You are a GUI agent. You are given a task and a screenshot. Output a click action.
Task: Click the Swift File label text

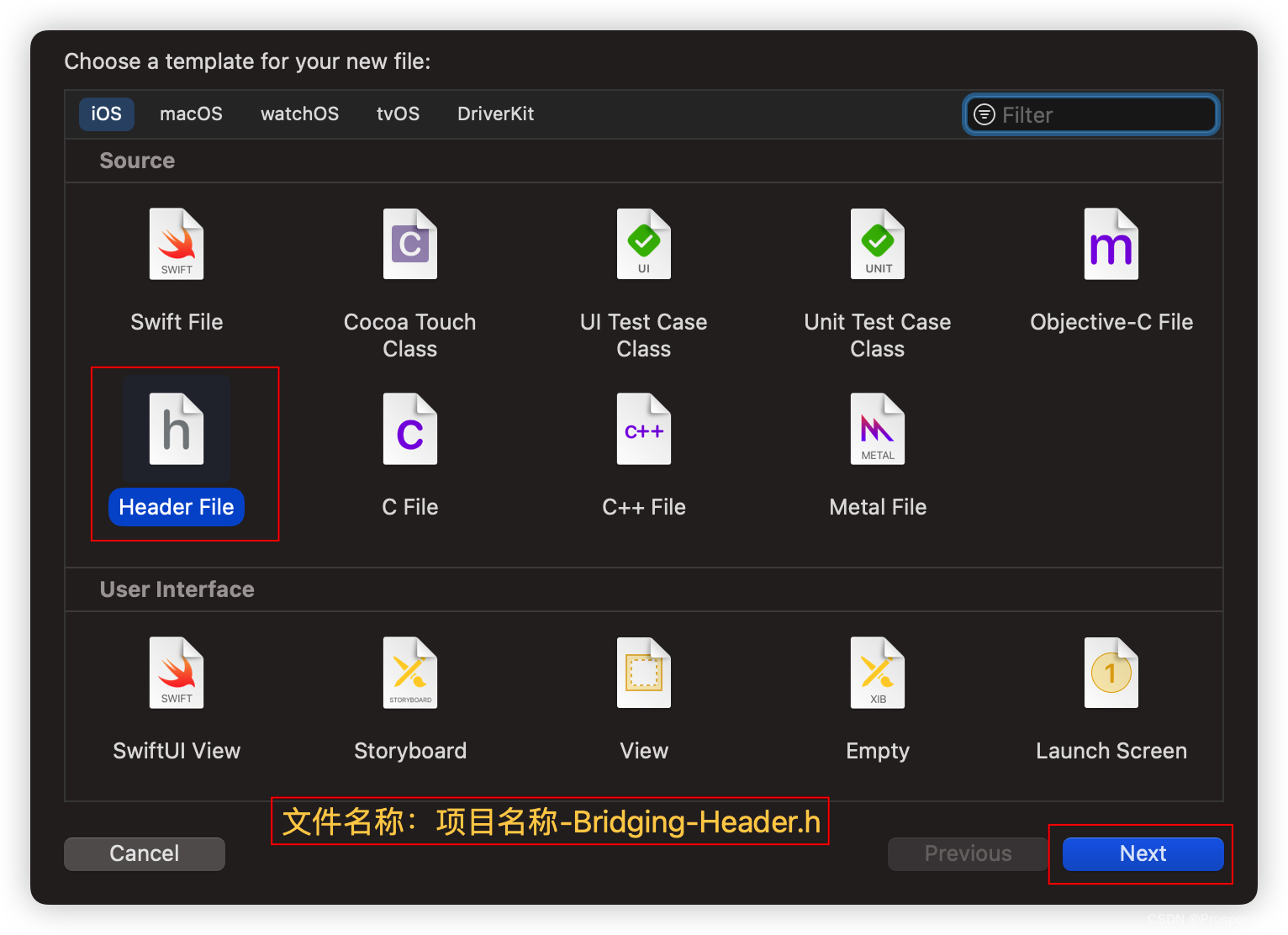pos(177,322)
